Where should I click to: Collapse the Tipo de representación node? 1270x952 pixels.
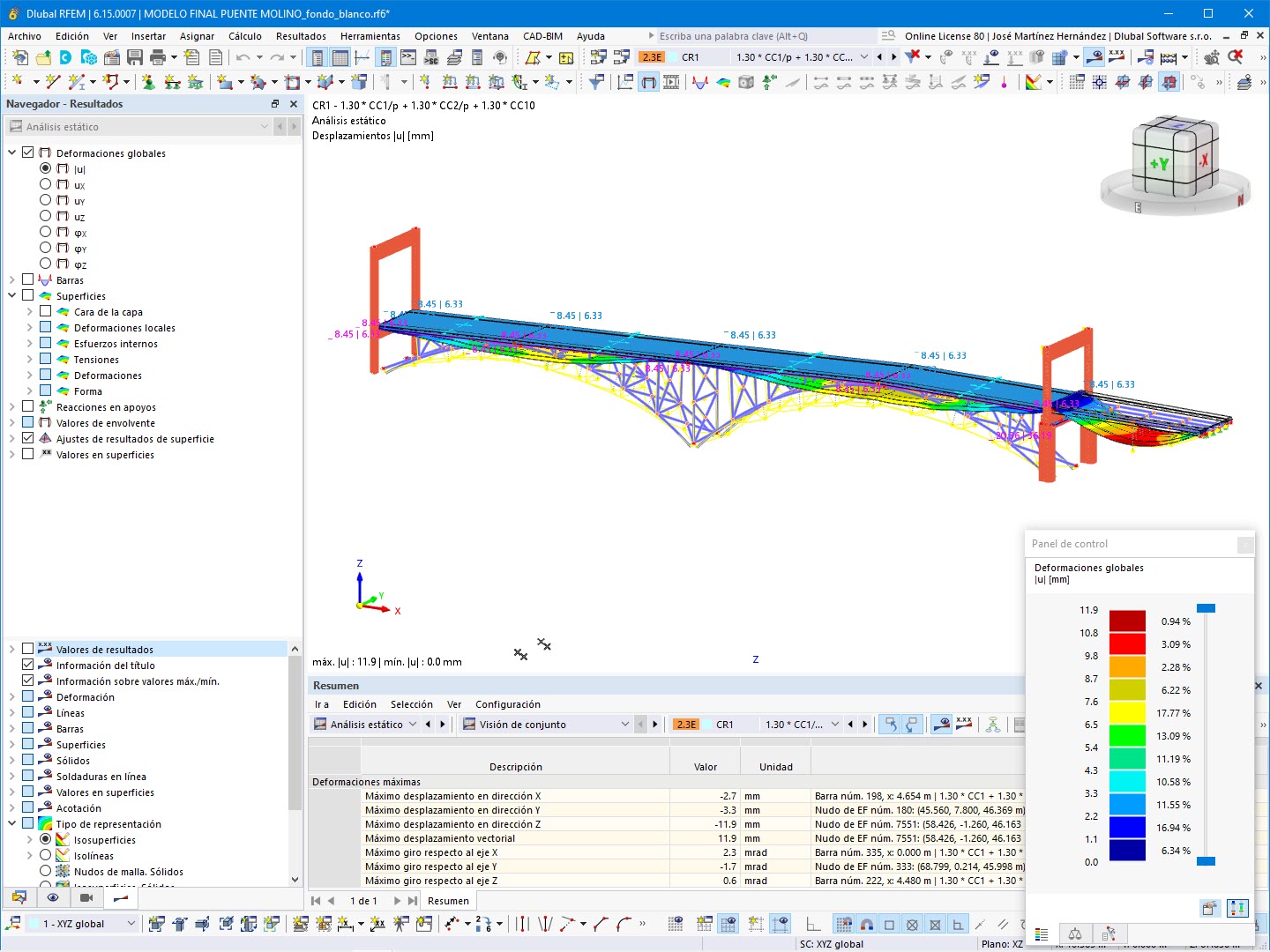(x=12, y=823)
